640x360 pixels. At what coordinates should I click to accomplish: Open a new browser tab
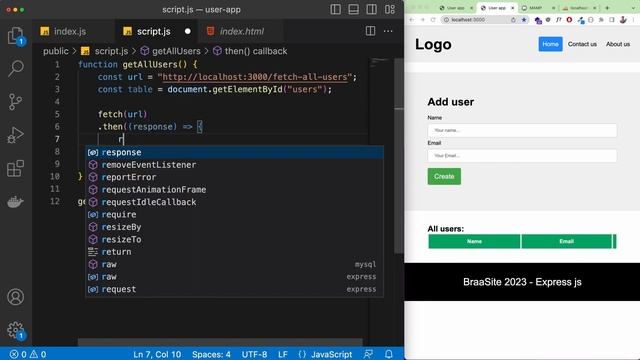point(607,8)
